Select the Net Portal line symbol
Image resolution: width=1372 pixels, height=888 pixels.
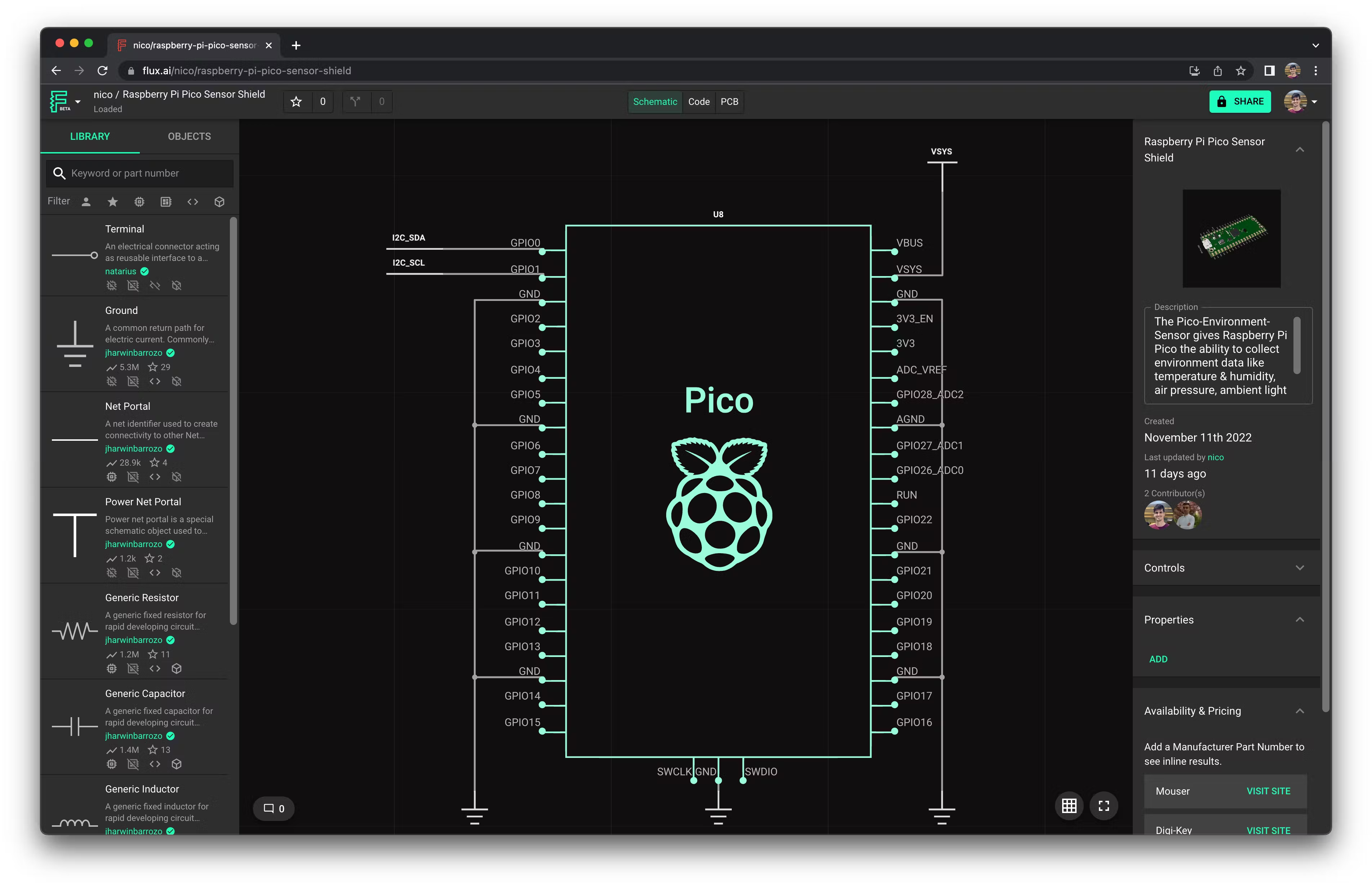click(x=75, y=439)
